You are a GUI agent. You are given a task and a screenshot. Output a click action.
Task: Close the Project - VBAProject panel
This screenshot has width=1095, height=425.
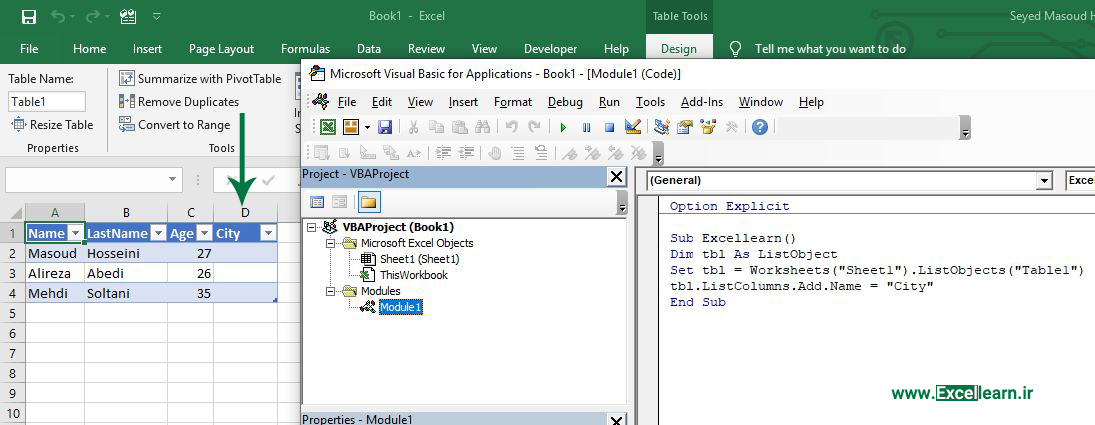point(617,177)
